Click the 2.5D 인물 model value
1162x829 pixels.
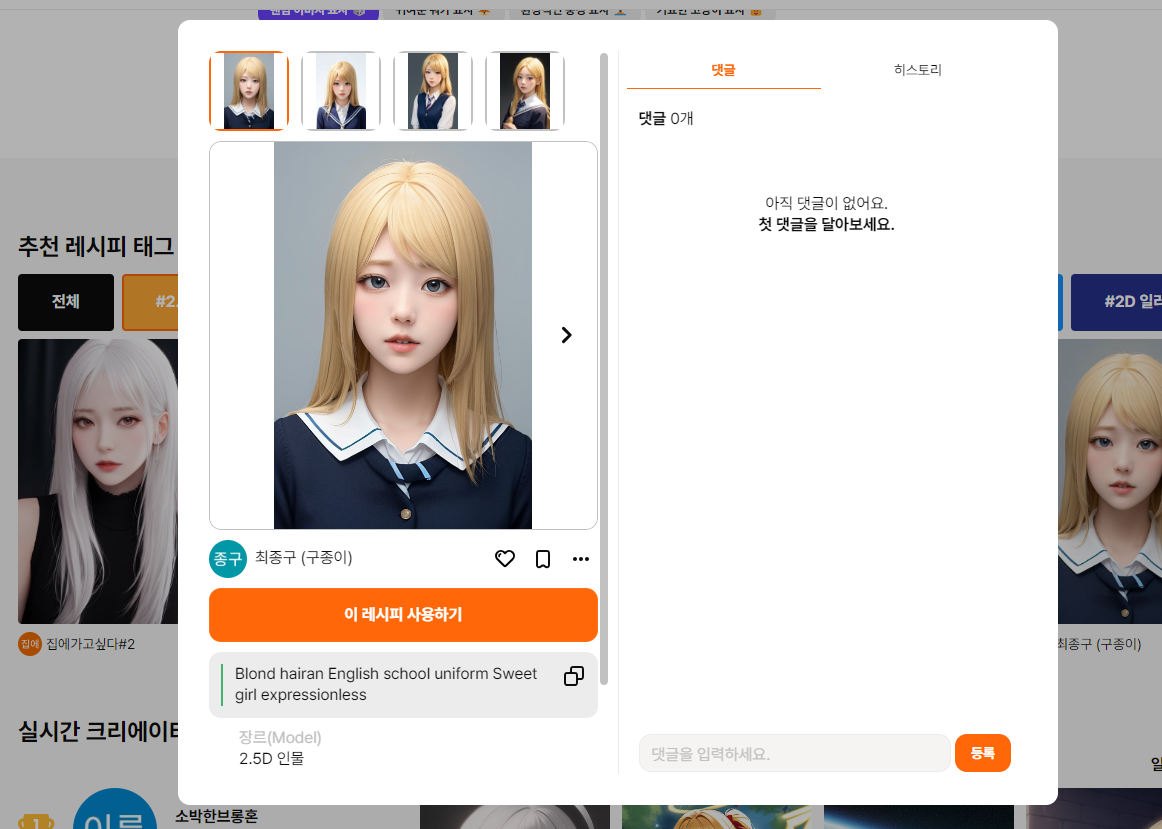(x=271, y=759)
